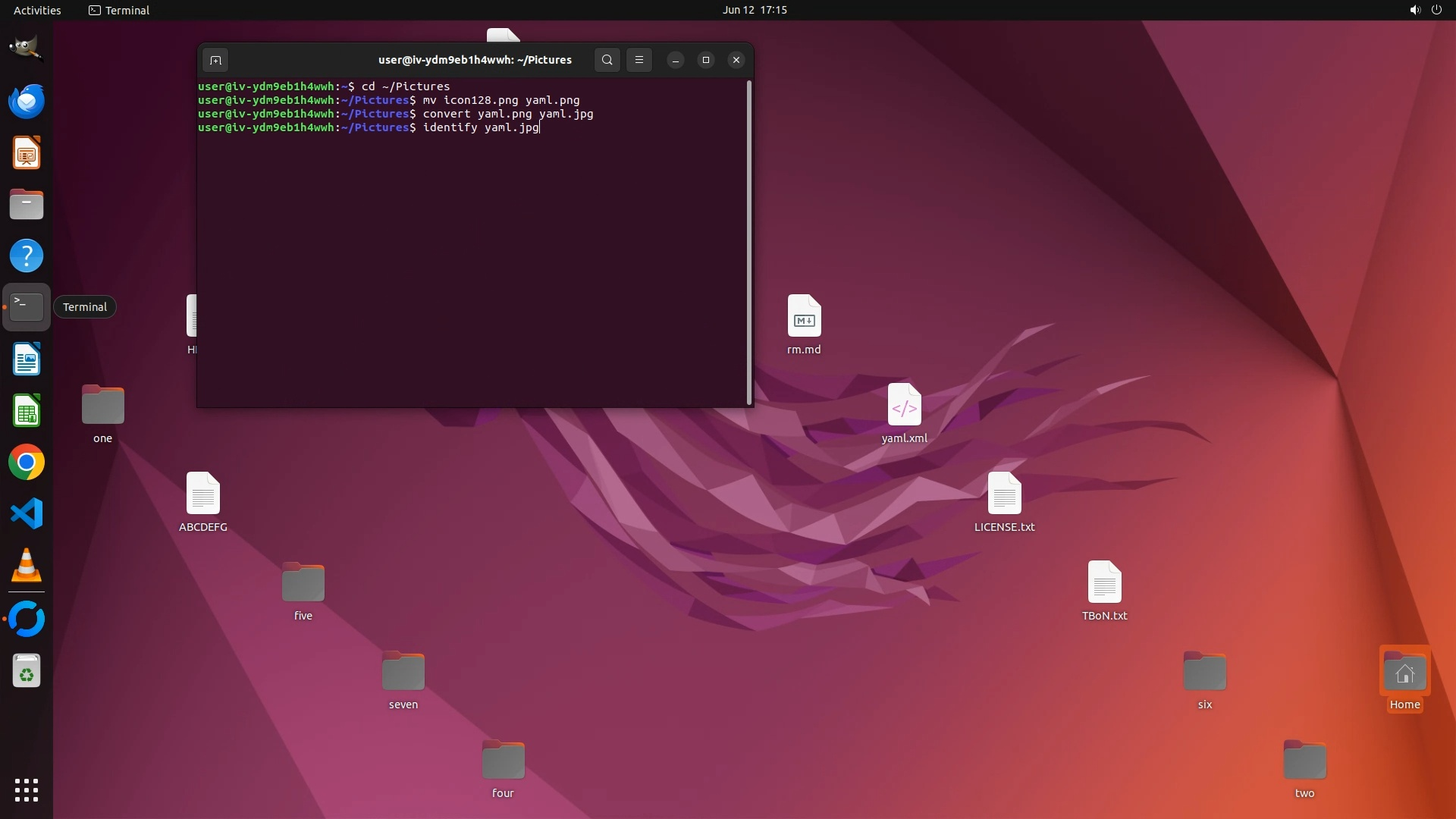The width and height of the screenshot is (1456, 819).
Task: Open the Trash in the dock
Action: click(x=26, y=671)
